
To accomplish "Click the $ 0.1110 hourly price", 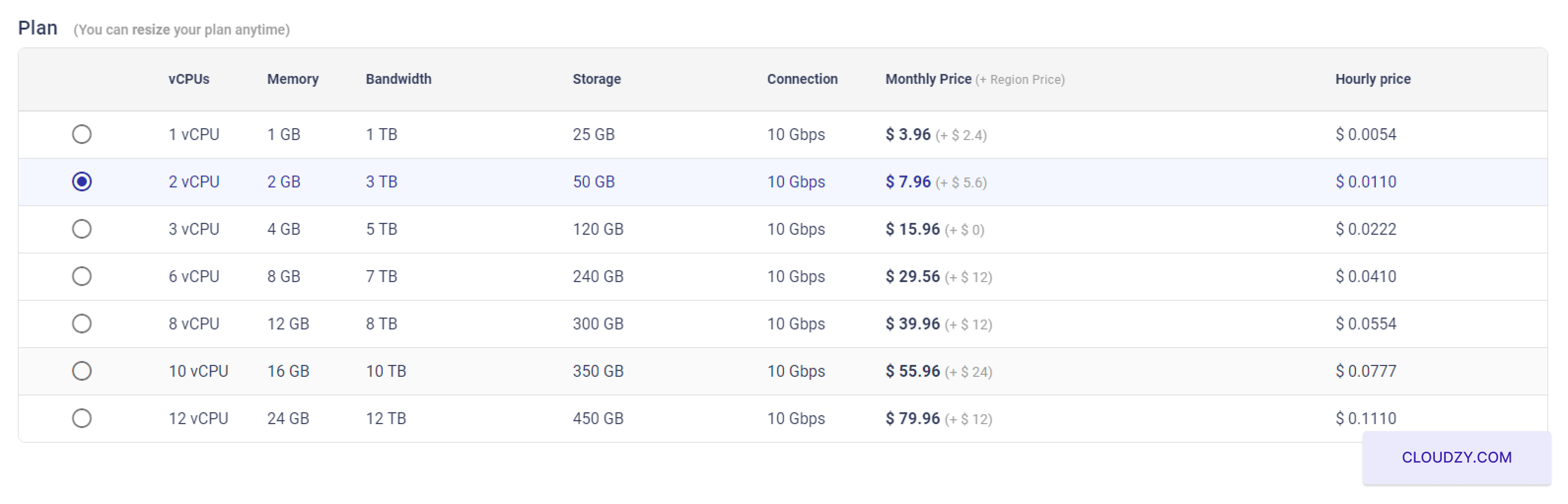I will click(1366, 418).
